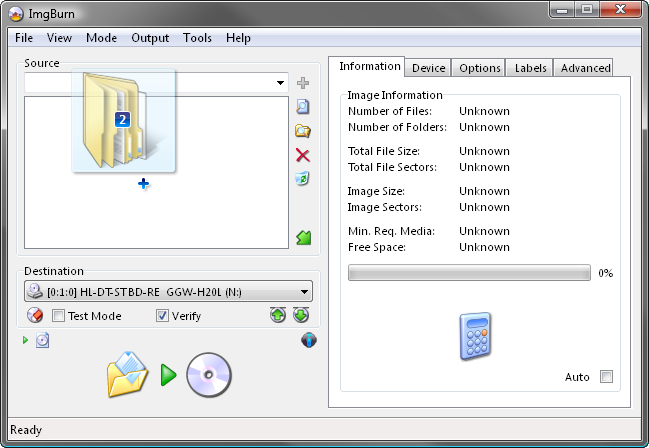
Task: Click the blue calculator icon
Action: coord(475,336)
